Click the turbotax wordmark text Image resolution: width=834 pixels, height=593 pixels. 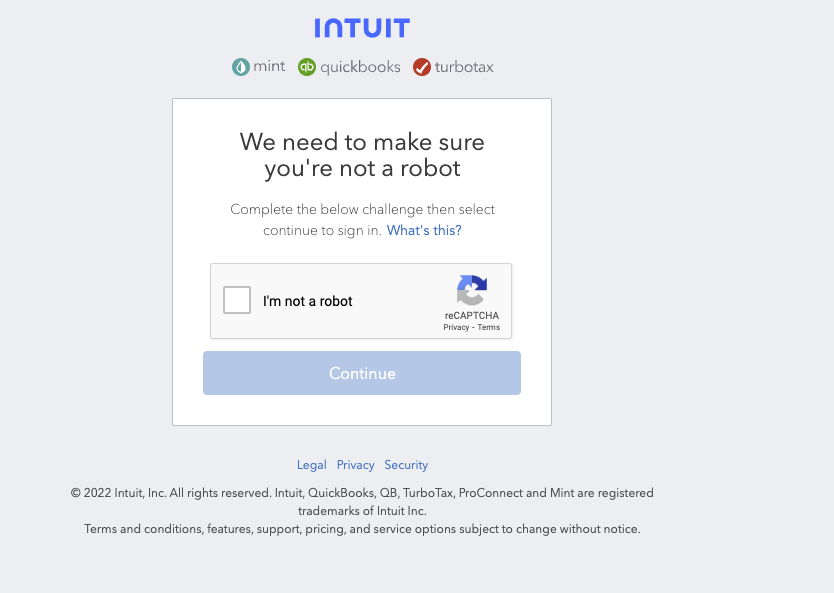click(463, 67)
